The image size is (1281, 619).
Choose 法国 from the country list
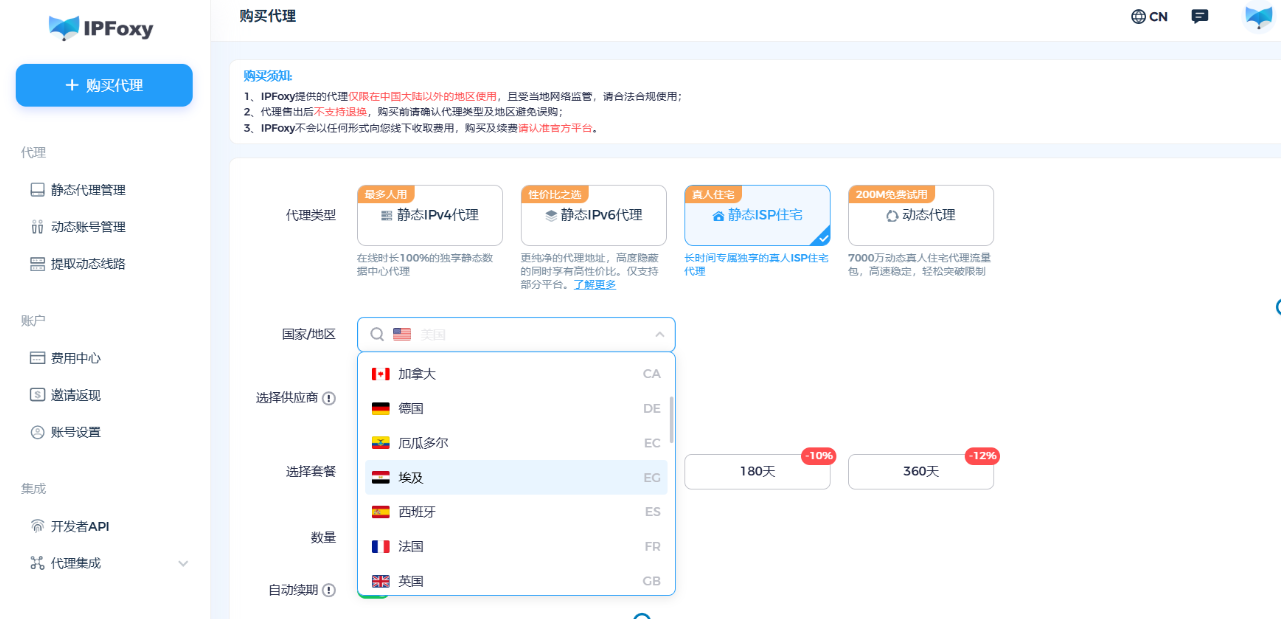[x=516, y=546]
